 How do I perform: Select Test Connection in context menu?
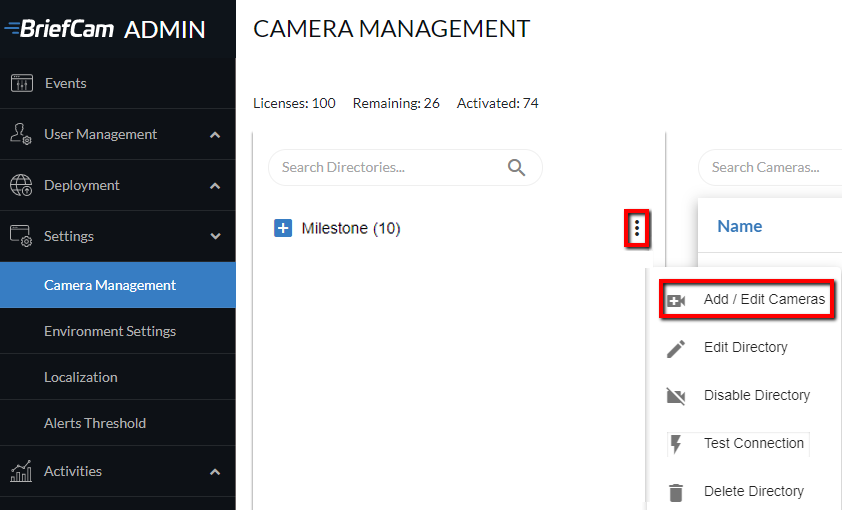pyautogui.click(x=753, y=443)
